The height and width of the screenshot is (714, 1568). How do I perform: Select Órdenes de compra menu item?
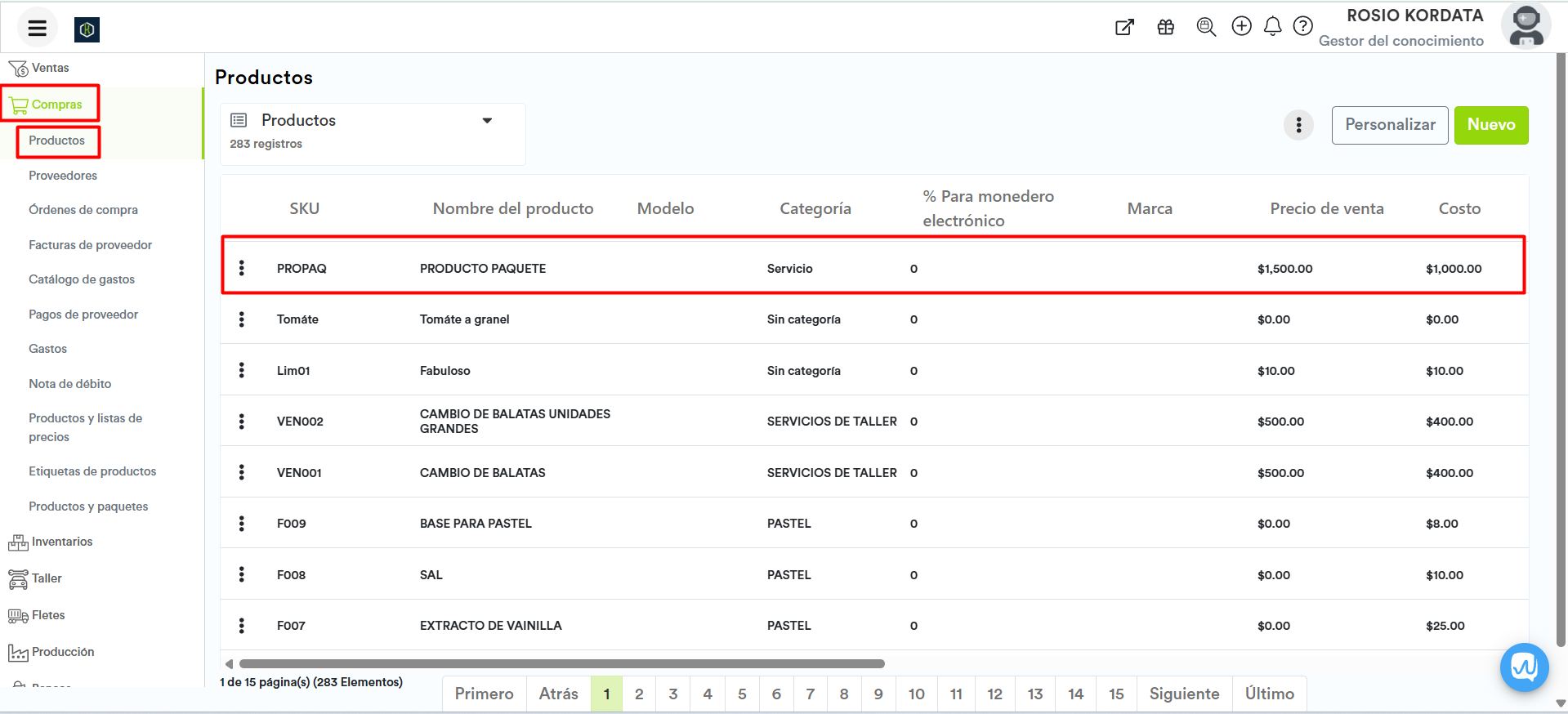click(83, 210)
